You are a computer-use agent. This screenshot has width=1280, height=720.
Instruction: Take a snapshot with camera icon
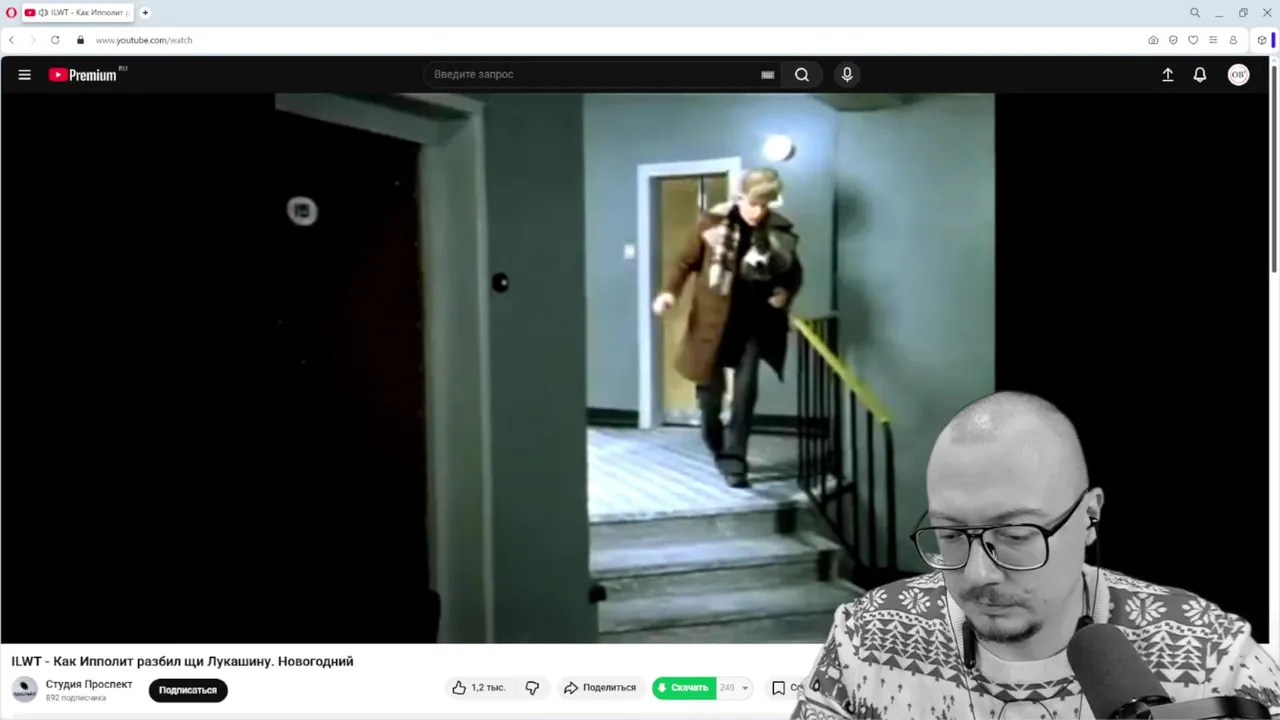pyautogui.click(x=1153, y=40)
